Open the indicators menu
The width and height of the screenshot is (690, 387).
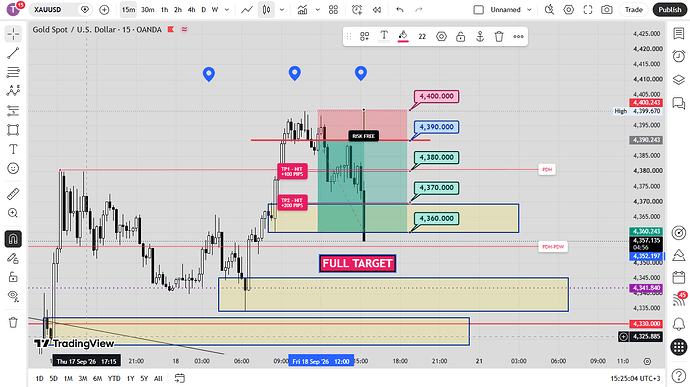pos(302,9)
